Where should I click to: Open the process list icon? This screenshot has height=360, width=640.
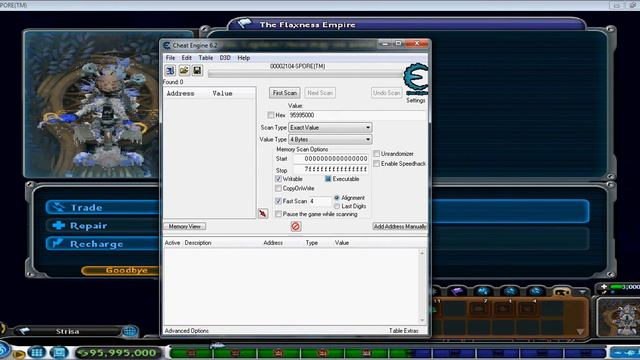[170, 71]
